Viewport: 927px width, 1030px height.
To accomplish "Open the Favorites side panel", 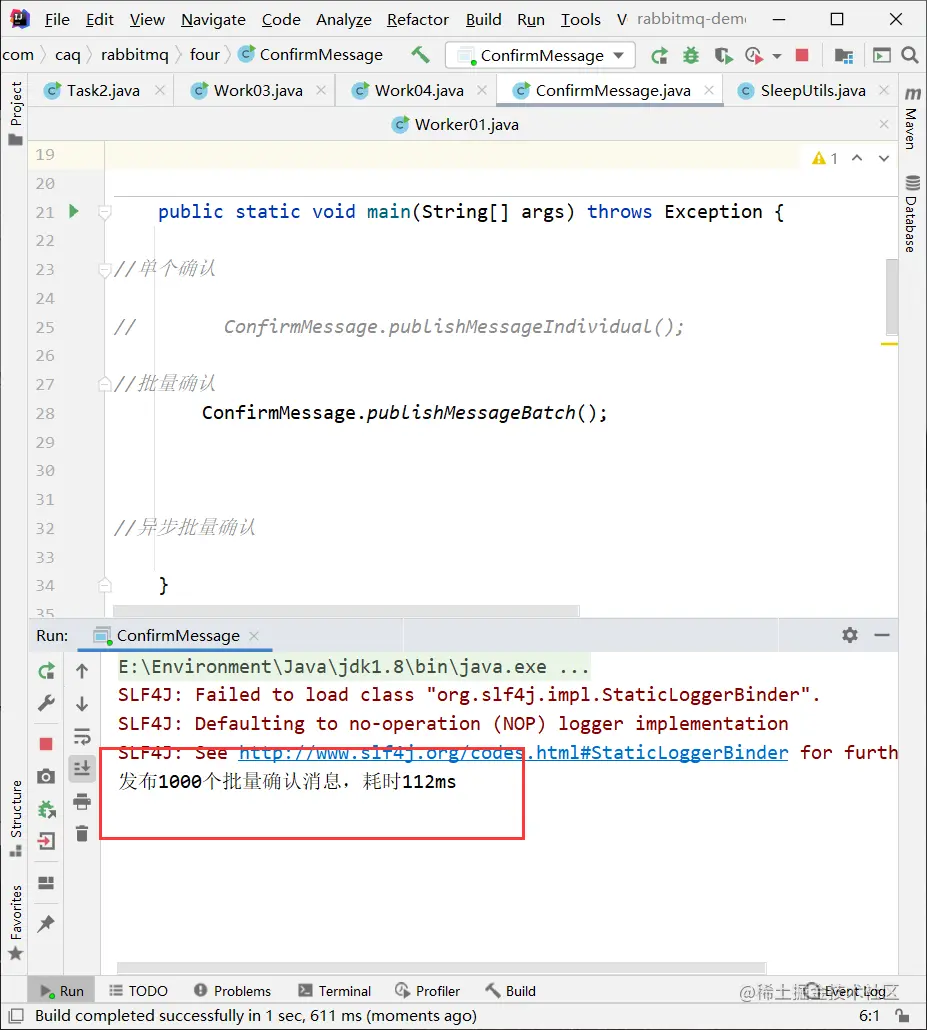I will pyautogui.click(x=15, y=922).
